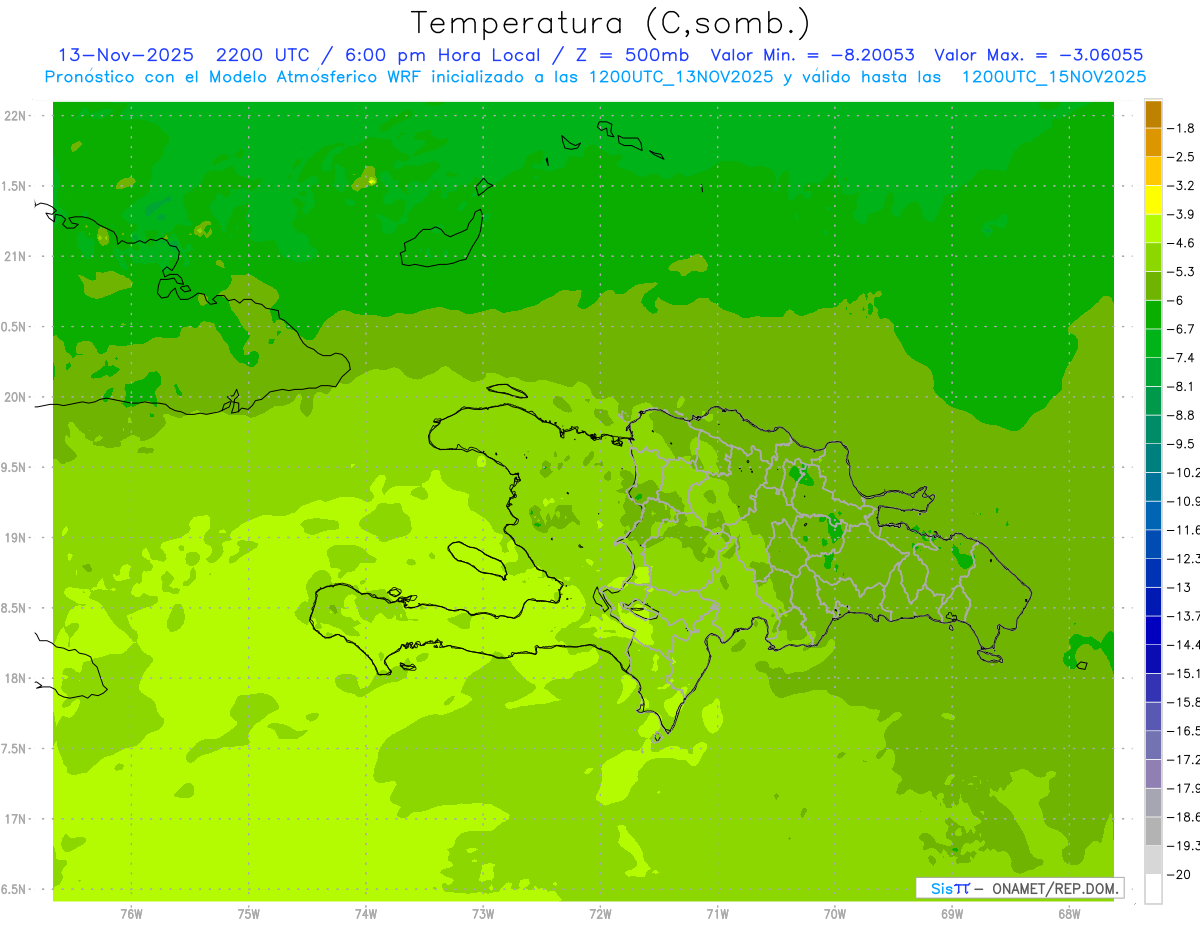Viewport: 1200px width, 927px height.
Task: Click the '74W' longitude label
Action: [x=366, y=914]
